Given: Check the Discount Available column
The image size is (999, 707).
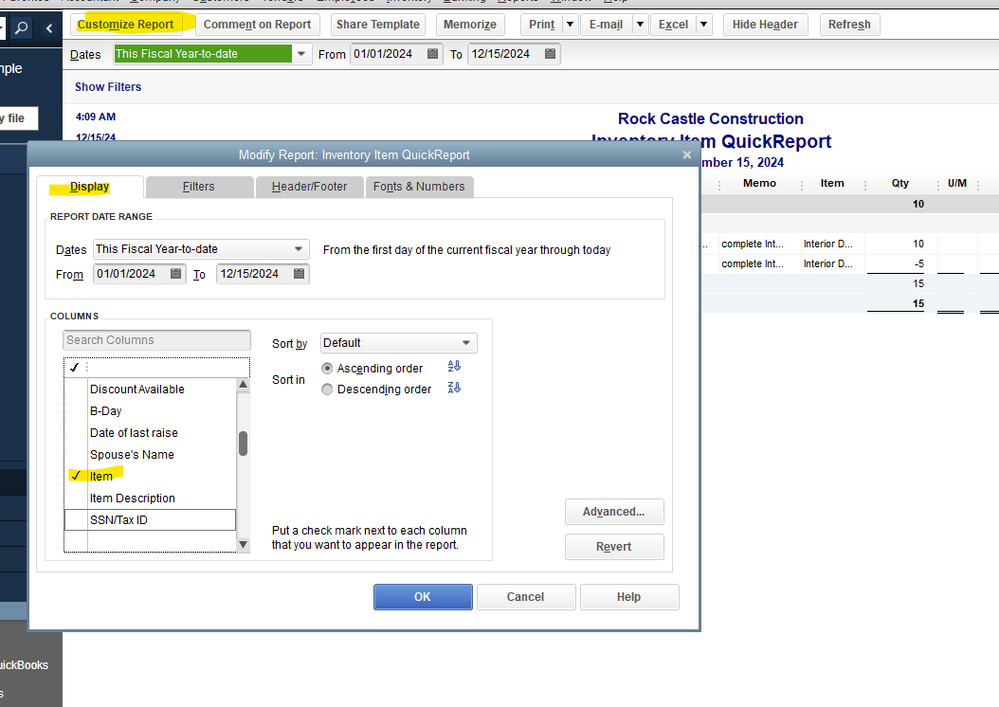Looking at the screenshot, I should click(x=76, y=389).
